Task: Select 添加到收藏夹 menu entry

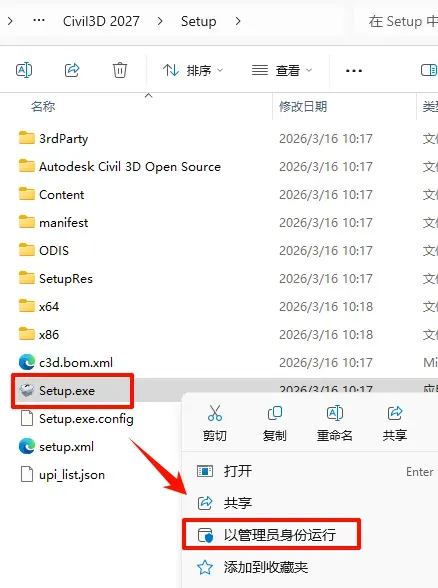Action: point(309,567)
